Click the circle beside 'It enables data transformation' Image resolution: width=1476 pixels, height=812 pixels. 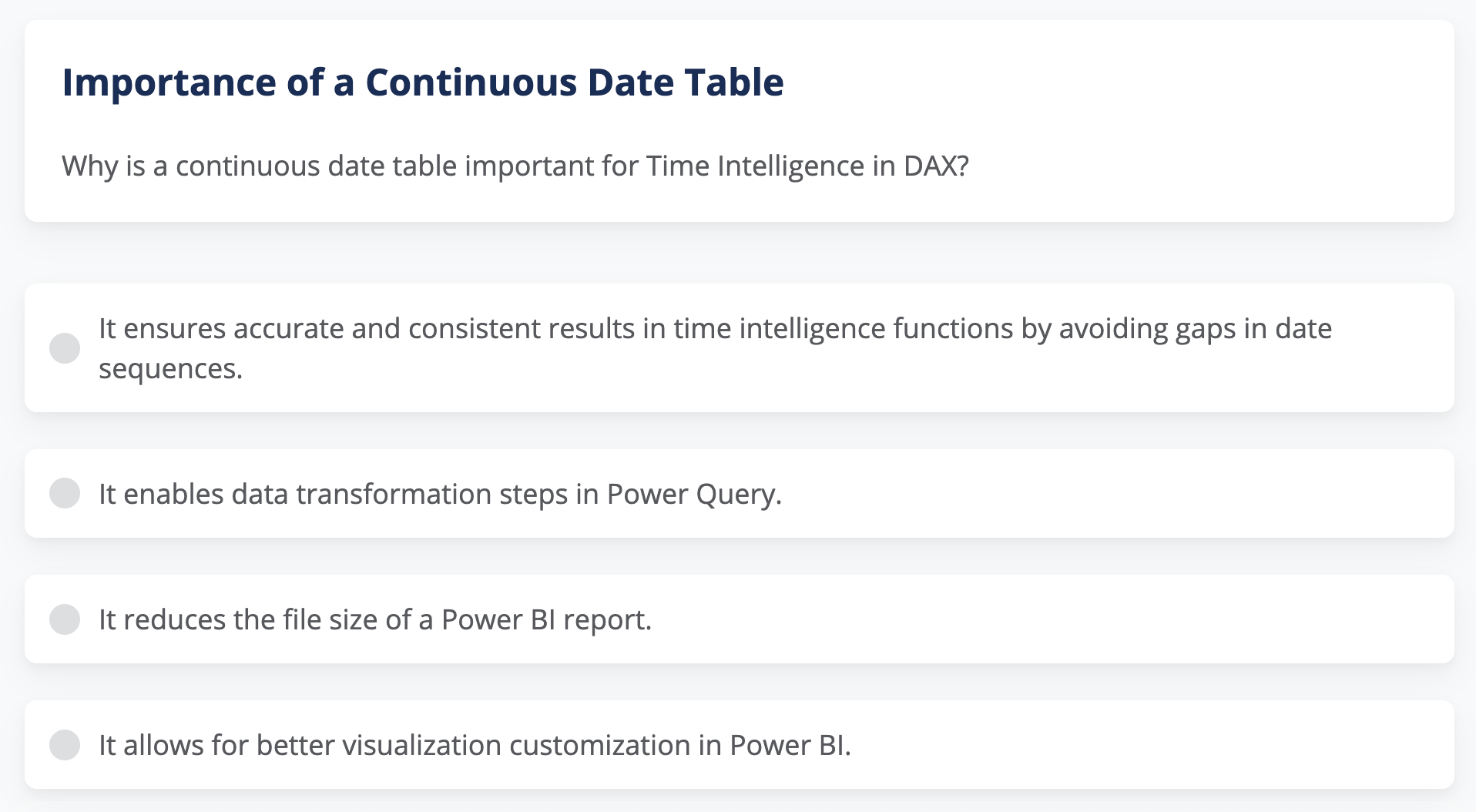65,493
